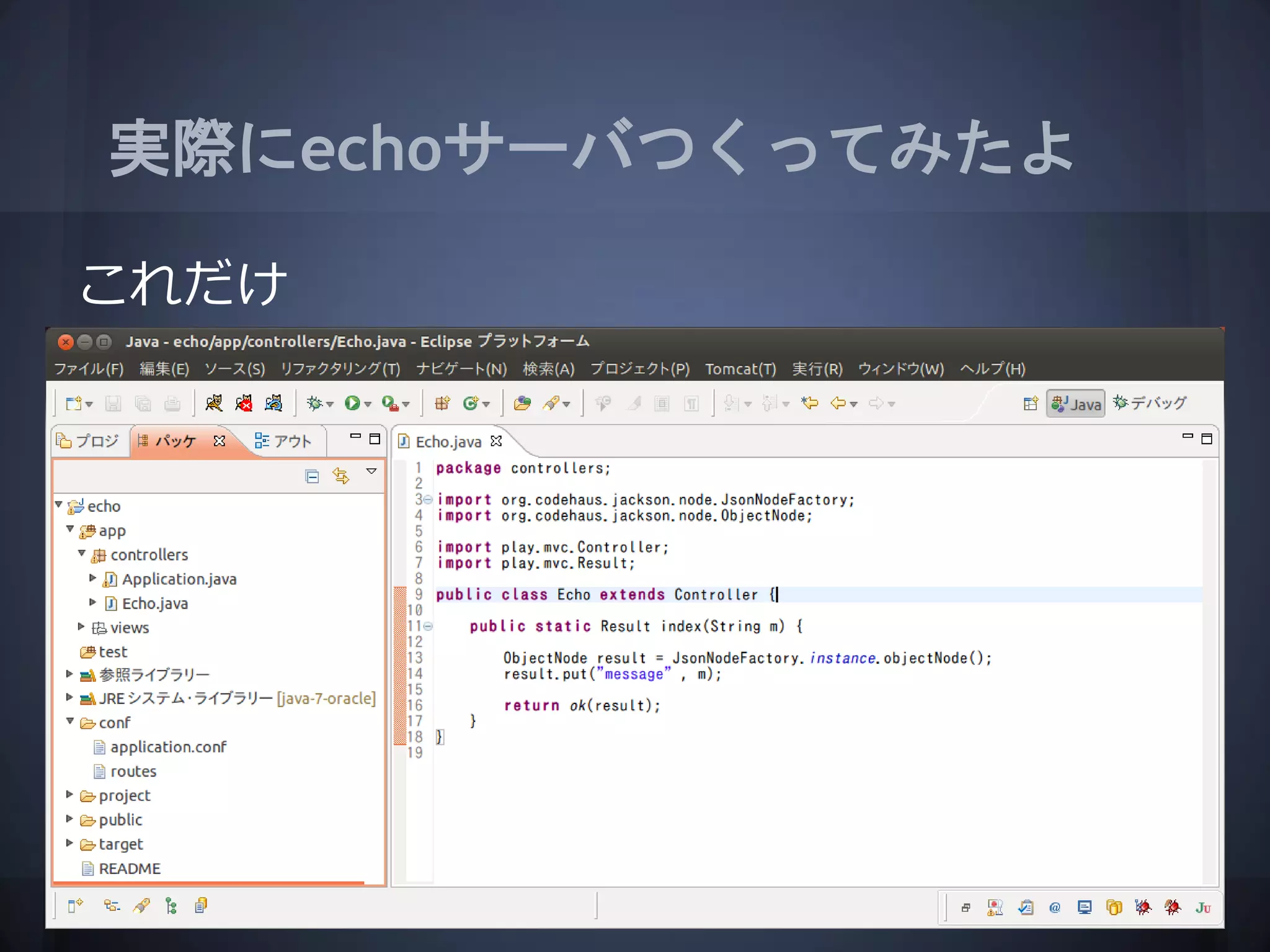Open Back navigation history dropdown

click(854, 405)
